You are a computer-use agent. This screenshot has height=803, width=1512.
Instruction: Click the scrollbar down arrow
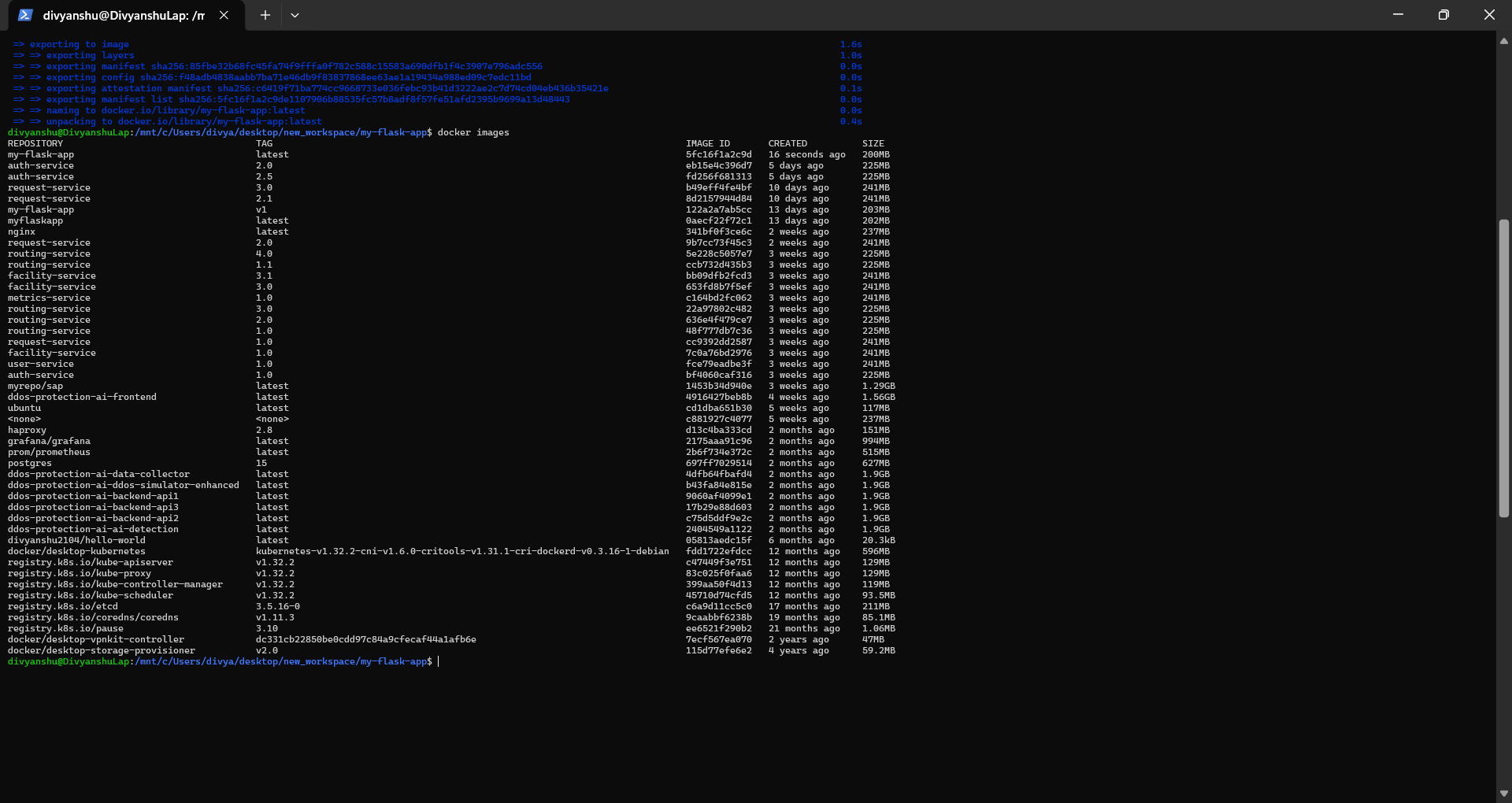(1505, 794)
